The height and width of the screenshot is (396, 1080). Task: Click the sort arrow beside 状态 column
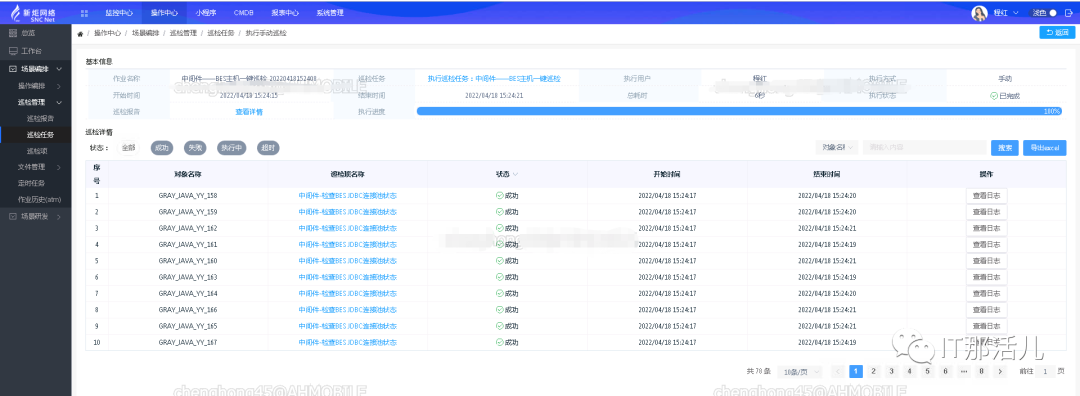515,174
